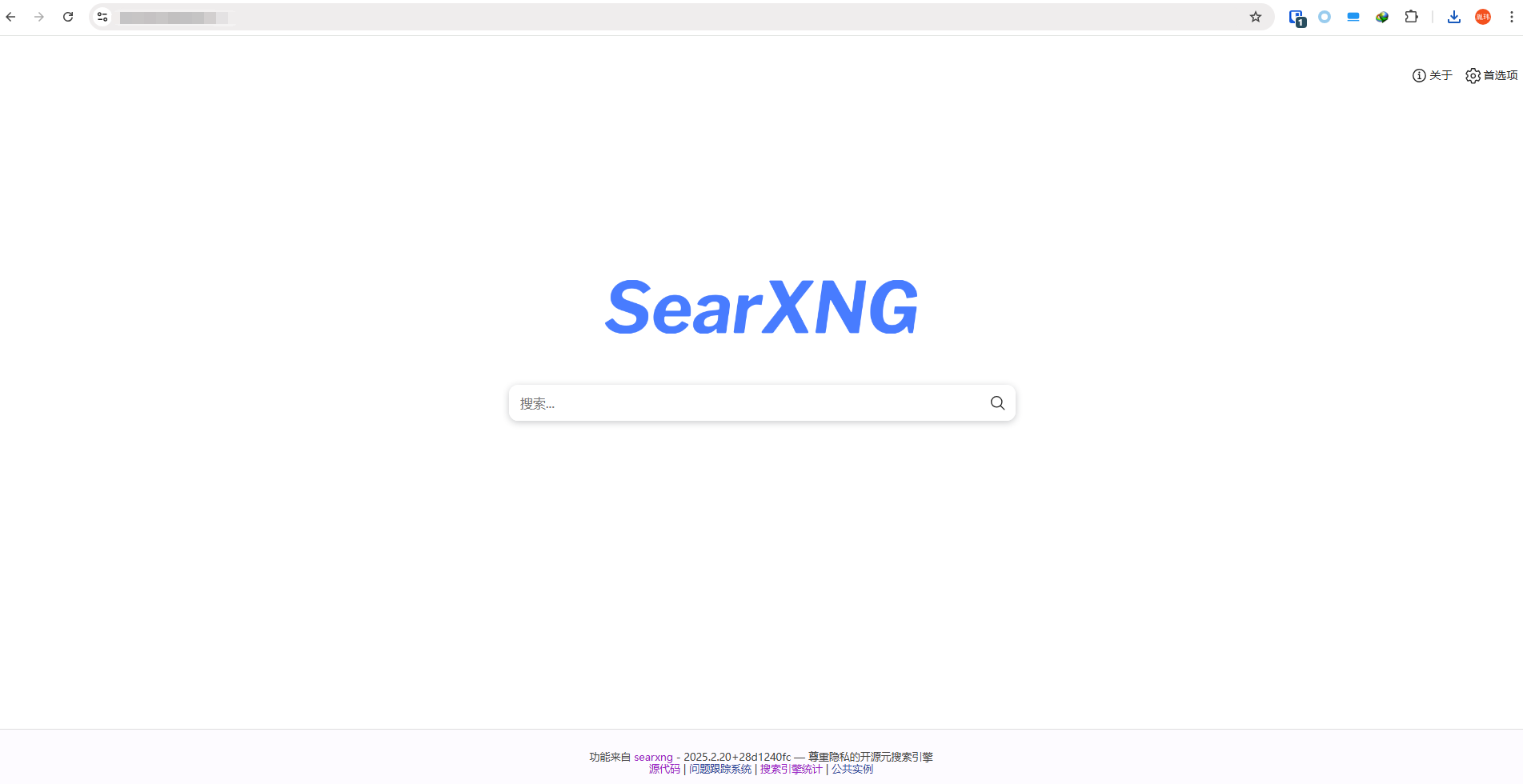Click the site permissions icon in address bar
This screenshot has width=1523, height=784.
[102, 16]
